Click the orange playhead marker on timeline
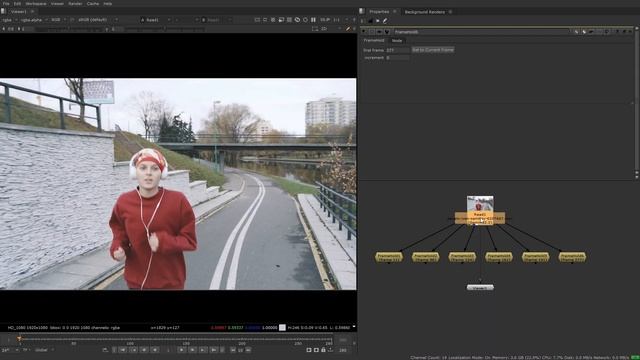This screenshot has width=640, height=360. coord(19,338)
